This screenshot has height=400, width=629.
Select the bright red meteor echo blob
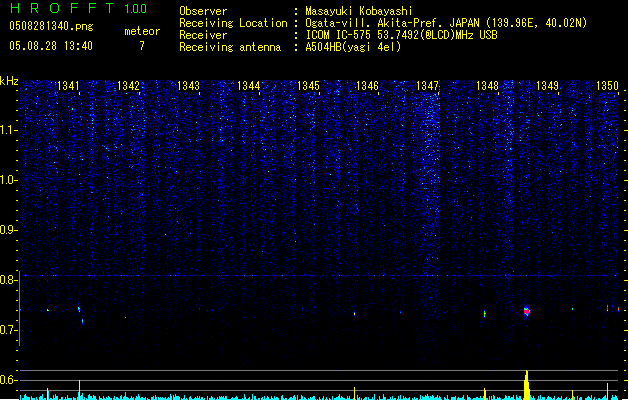click(527, 311)
